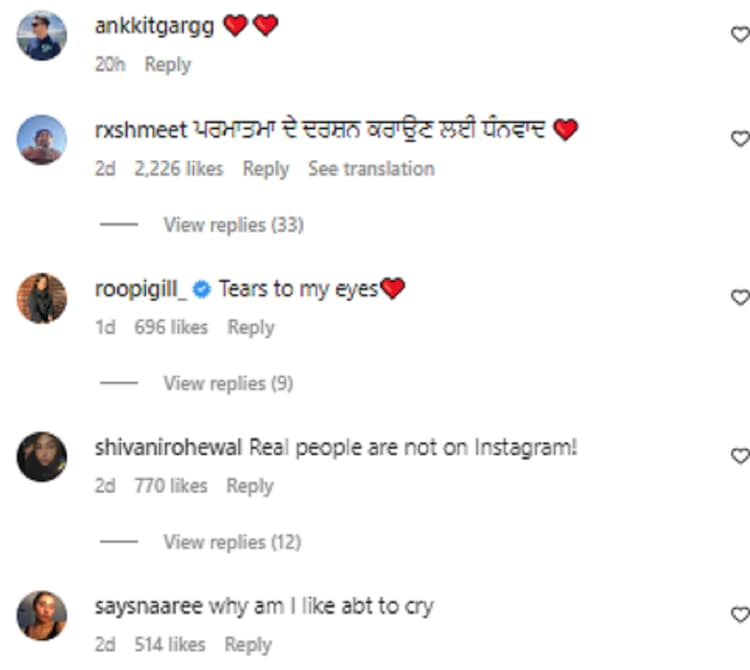The width and height of the screenshot is (750, 670).
Task: Expand View replies (9) under roopigill_
Action: pyautogui.click(x=228, y=383)
